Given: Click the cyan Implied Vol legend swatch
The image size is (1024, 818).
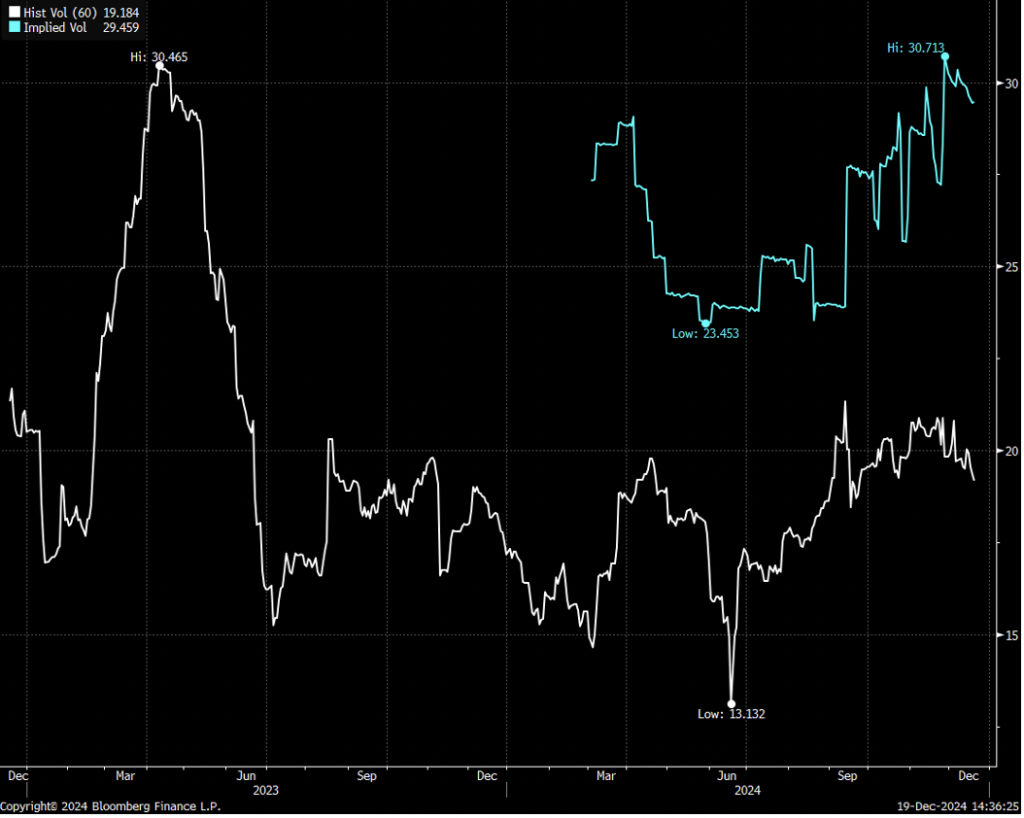Looking at the screenshot, I should coord(14,27).
